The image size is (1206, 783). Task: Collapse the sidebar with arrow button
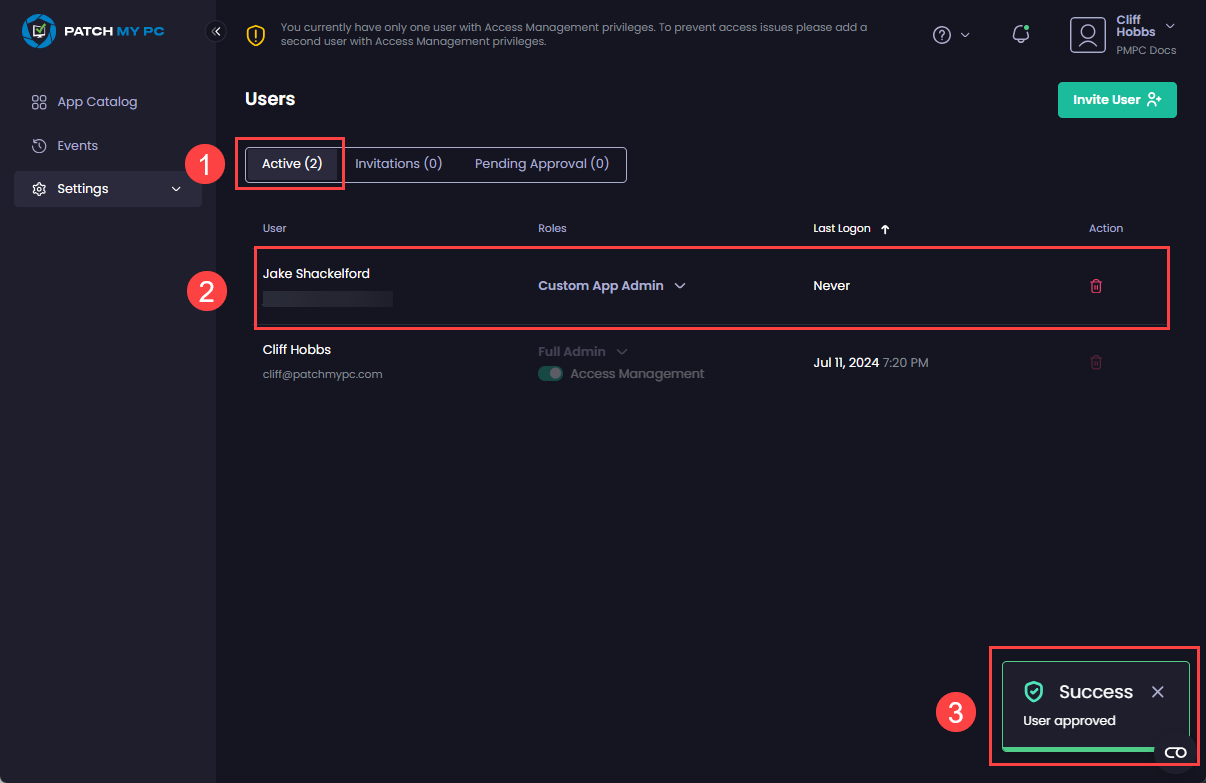point(216,31)
